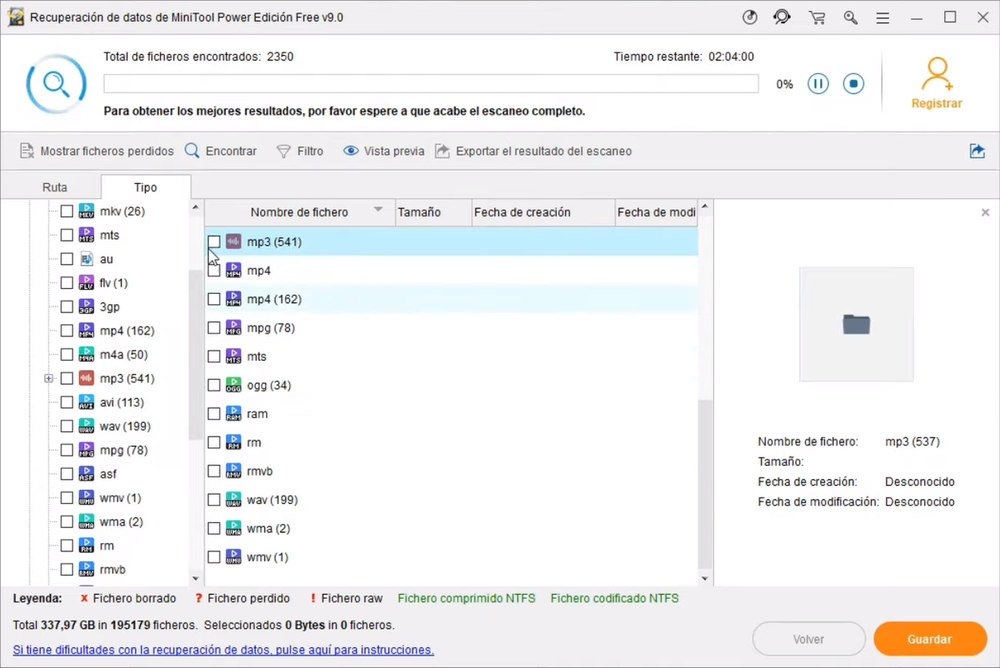Close the preview panel with X
The height and width of the screenshot is (668, 1000).
985,212
